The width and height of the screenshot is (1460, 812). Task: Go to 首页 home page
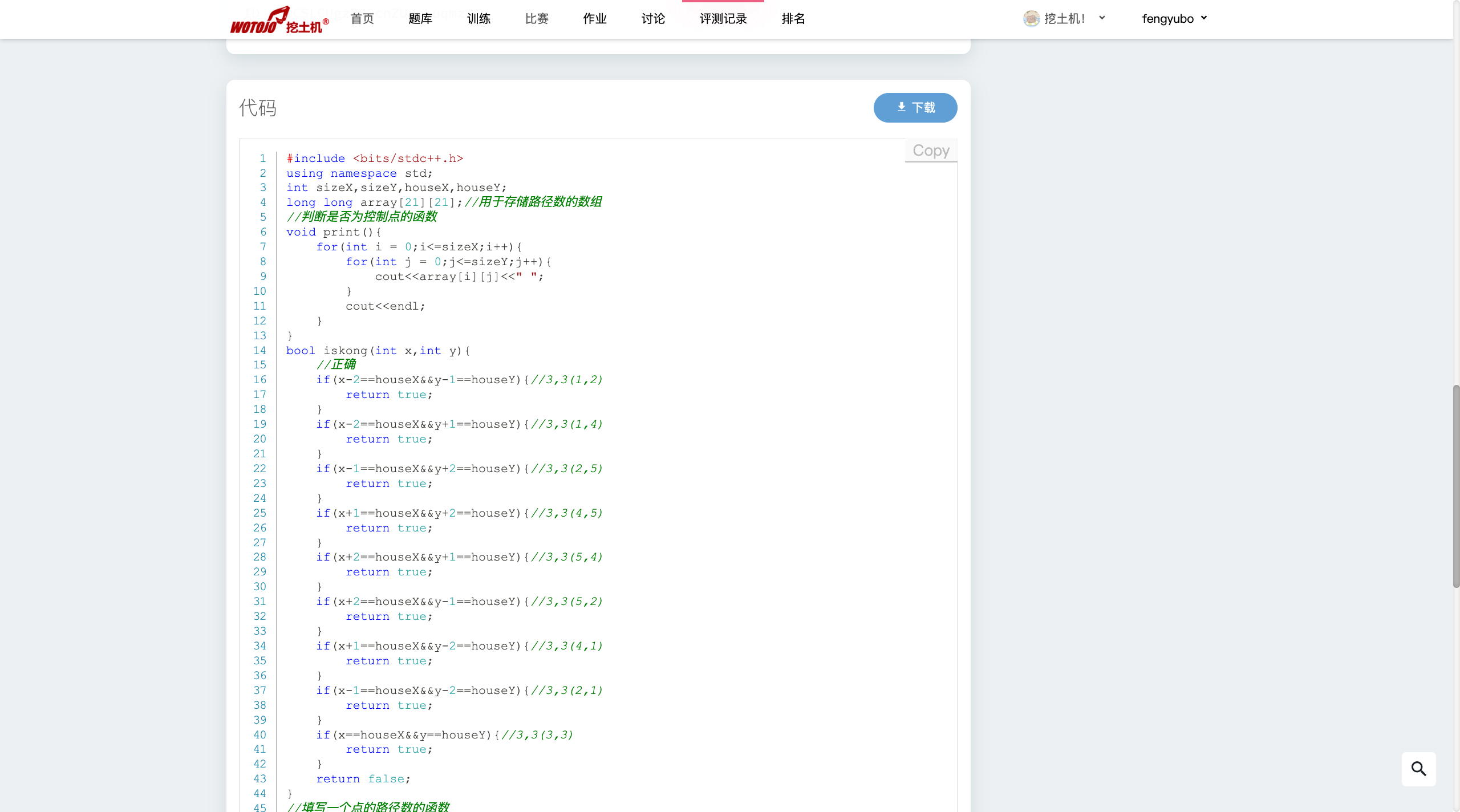point(362,19)
